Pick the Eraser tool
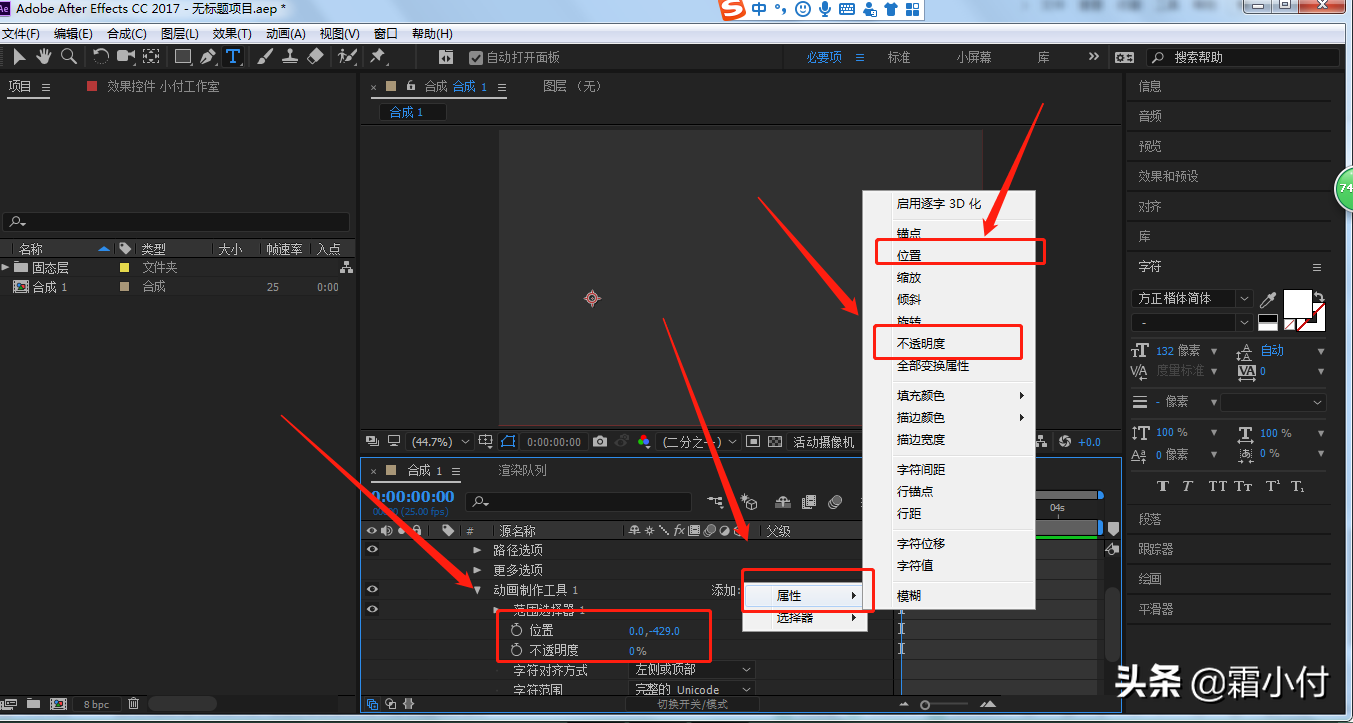1353x723 pixels. tap(315, 57)
